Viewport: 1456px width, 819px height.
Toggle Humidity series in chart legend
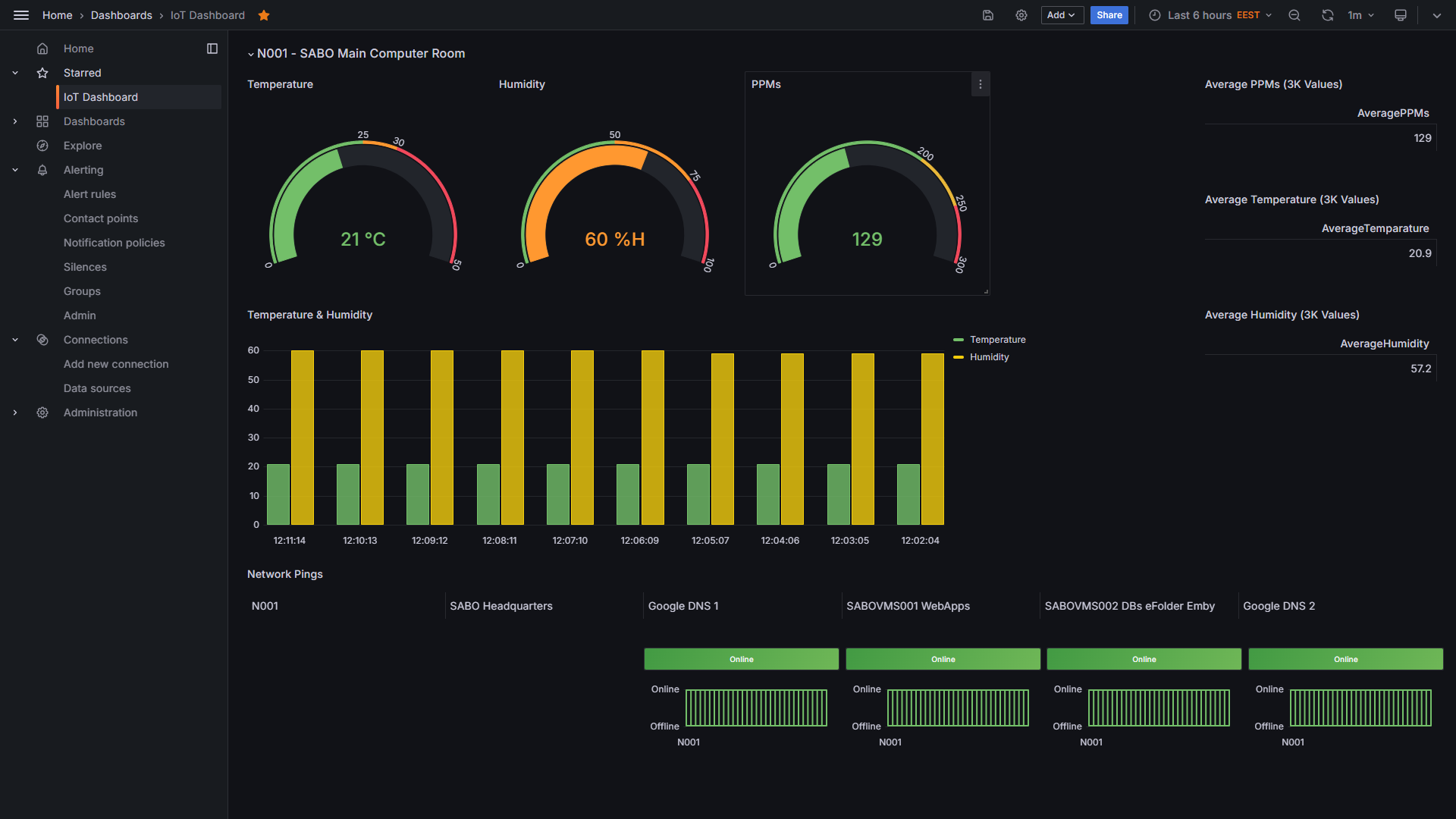coord(989,357)
